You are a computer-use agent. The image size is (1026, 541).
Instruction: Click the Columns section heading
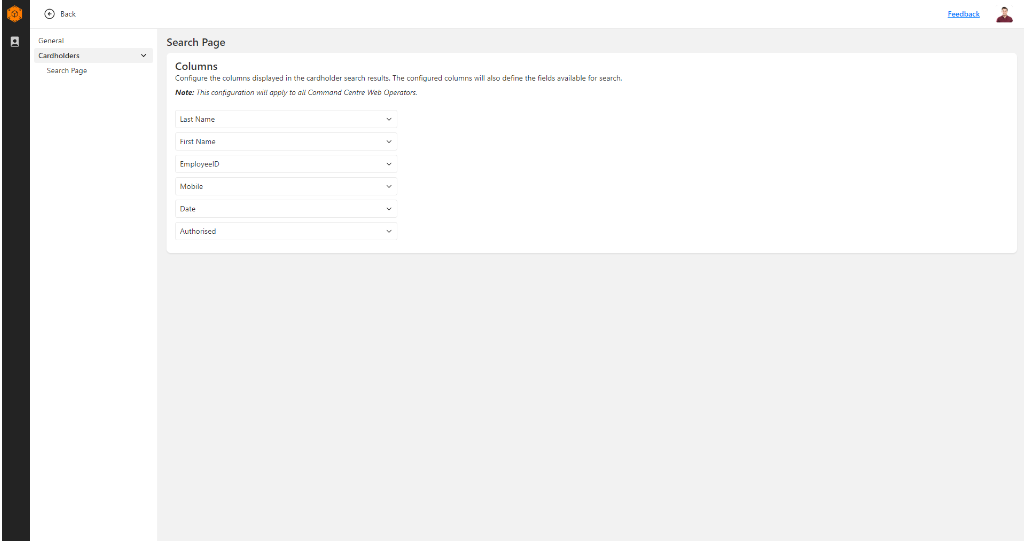click(196, 66)
